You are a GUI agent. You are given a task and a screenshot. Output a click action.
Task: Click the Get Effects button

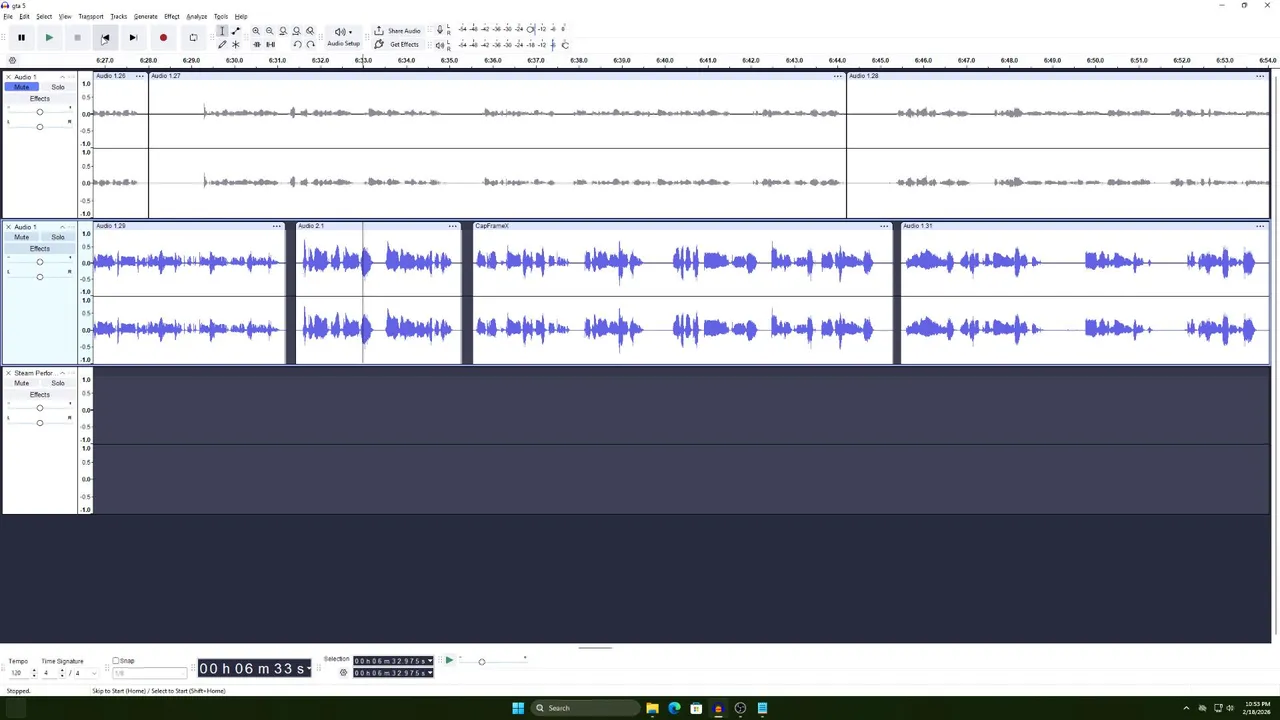pos(398,44)
